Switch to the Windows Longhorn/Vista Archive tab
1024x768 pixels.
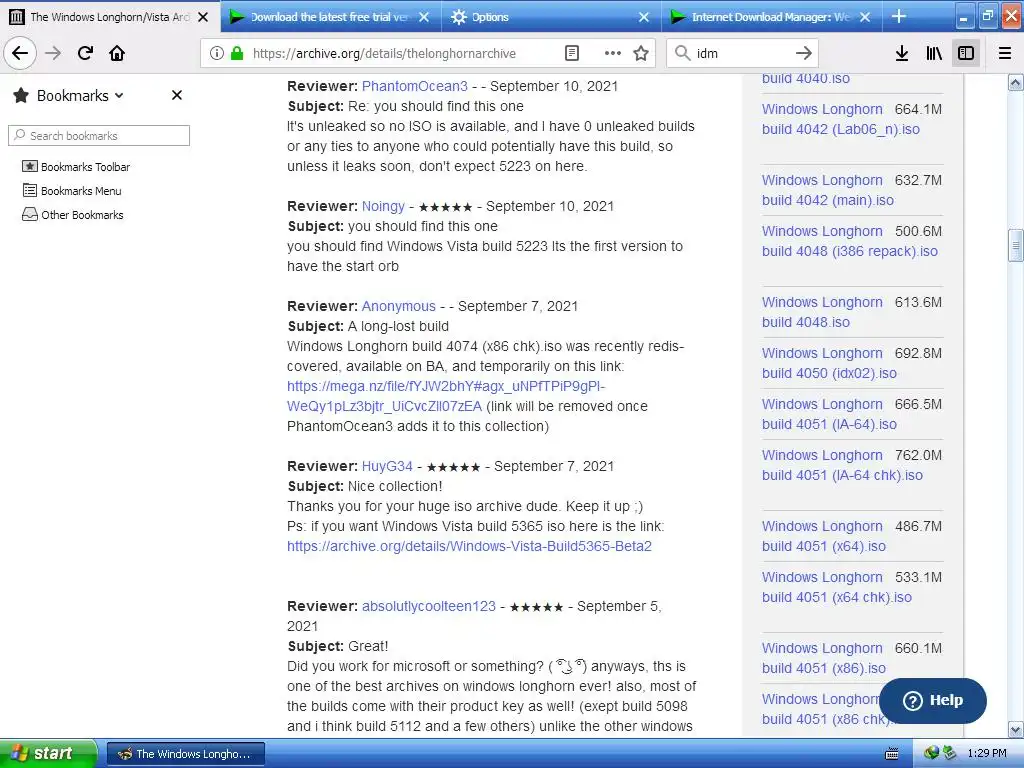pyautogui.click(x=109, y=17)
